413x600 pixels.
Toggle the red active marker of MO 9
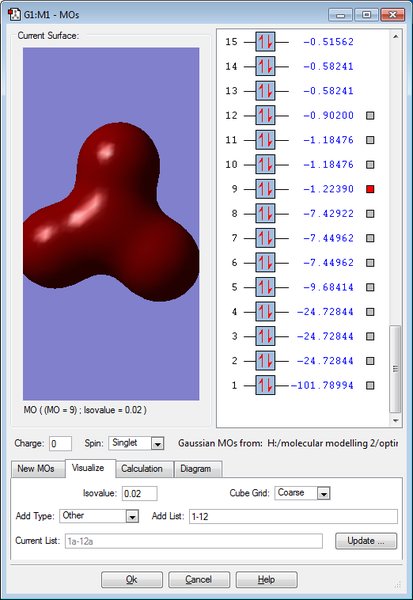(x=370, y=189)
